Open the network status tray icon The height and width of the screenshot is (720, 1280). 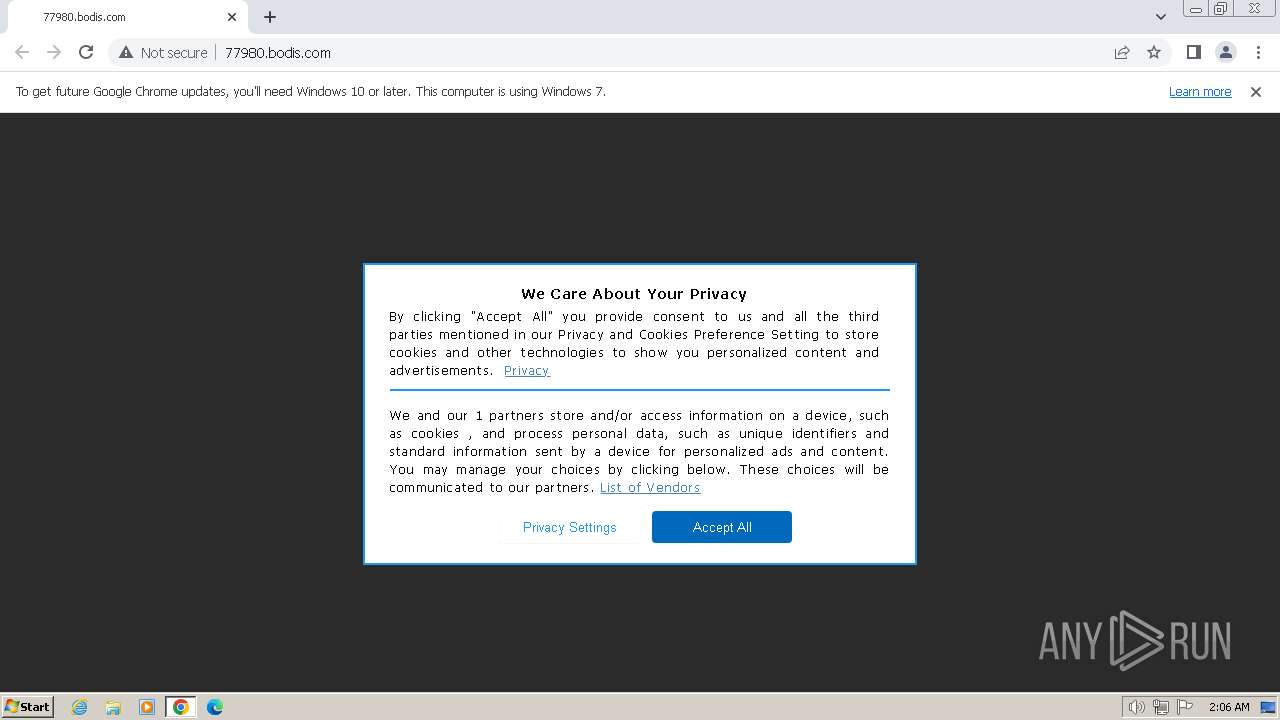tap(1161, 707)
